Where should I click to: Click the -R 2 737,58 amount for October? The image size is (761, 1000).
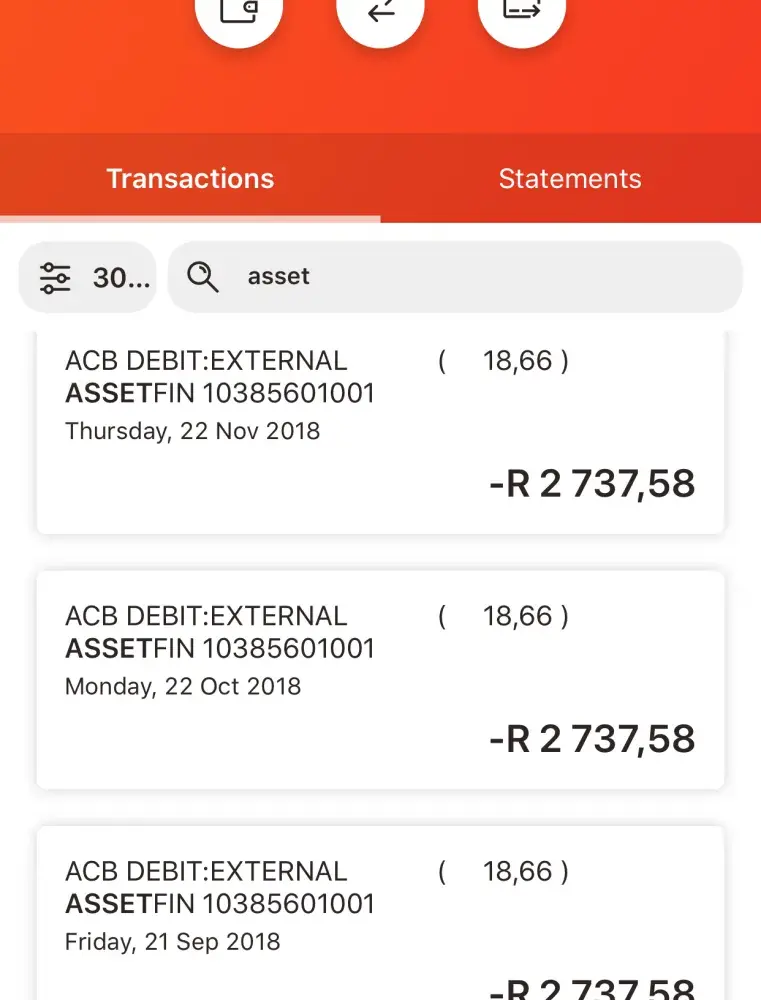592,739
